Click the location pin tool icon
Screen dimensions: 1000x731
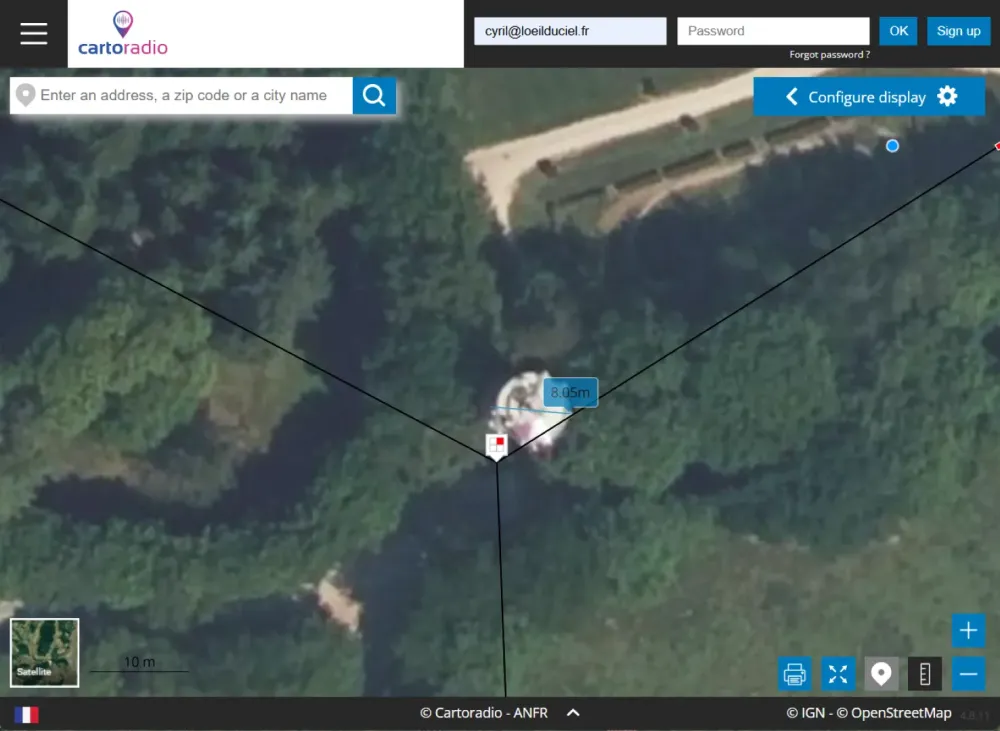point(881,674)
